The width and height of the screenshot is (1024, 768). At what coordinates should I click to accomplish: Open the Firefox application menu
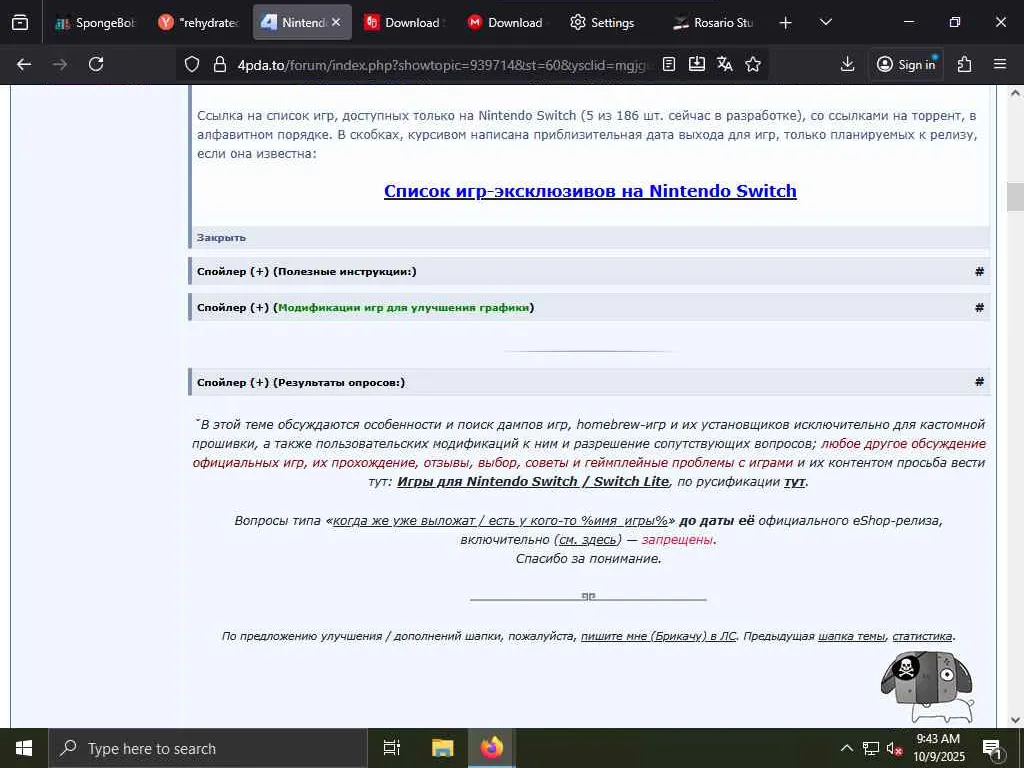pos(1000,64)
